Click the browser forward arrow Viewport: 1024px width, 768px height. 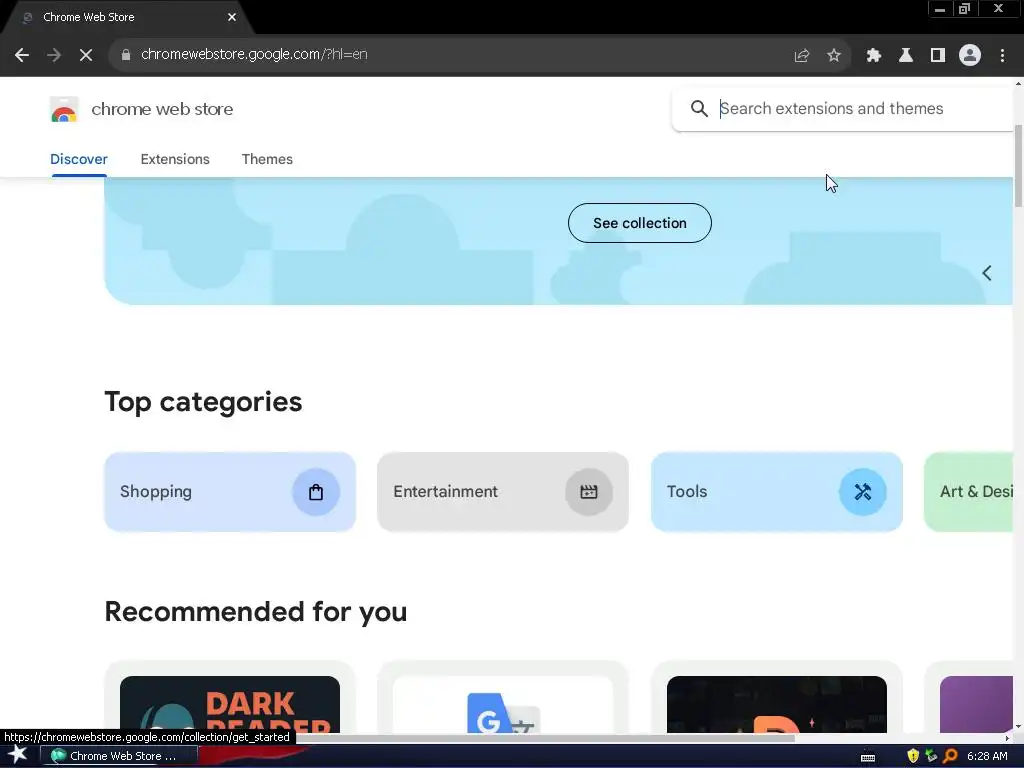pos(54,55)
